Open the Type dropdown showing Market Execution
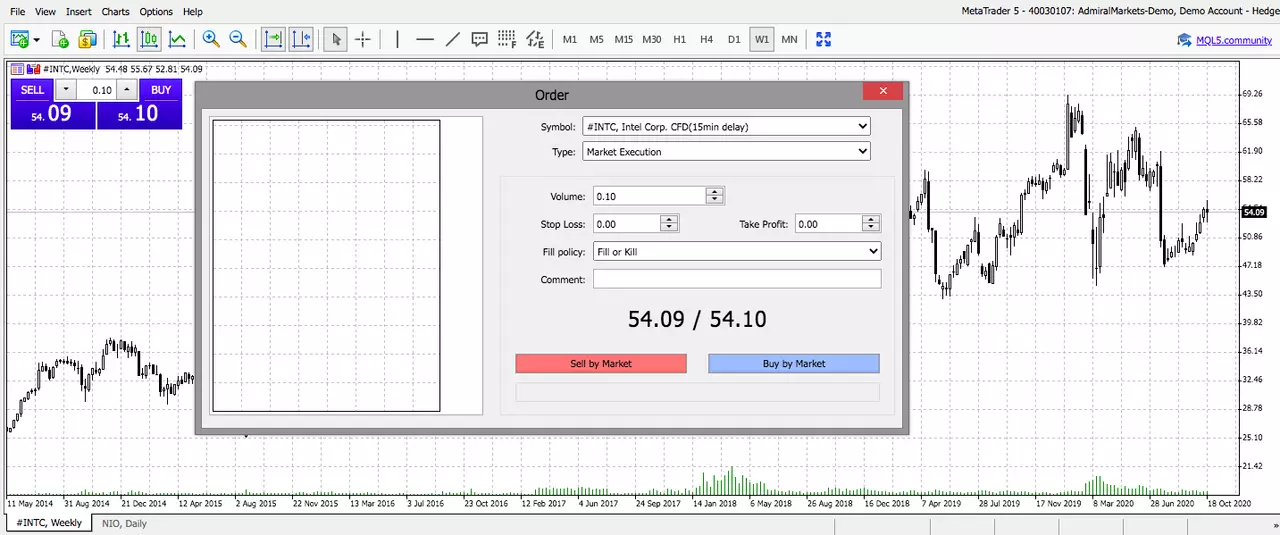Viewport: 1280px width, 535px height. 726,152
